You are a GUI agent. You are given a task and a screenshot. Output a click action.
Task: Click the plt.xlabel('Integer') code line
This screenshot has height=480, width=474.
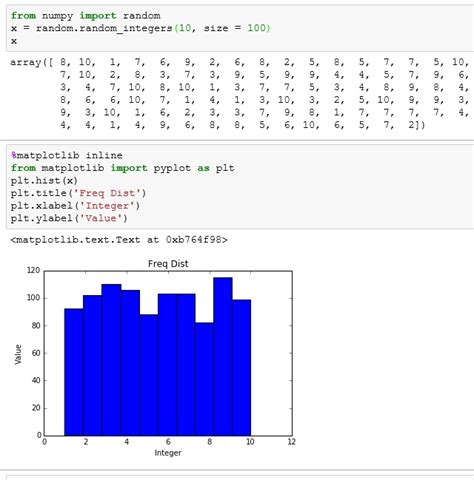[75, 206]
